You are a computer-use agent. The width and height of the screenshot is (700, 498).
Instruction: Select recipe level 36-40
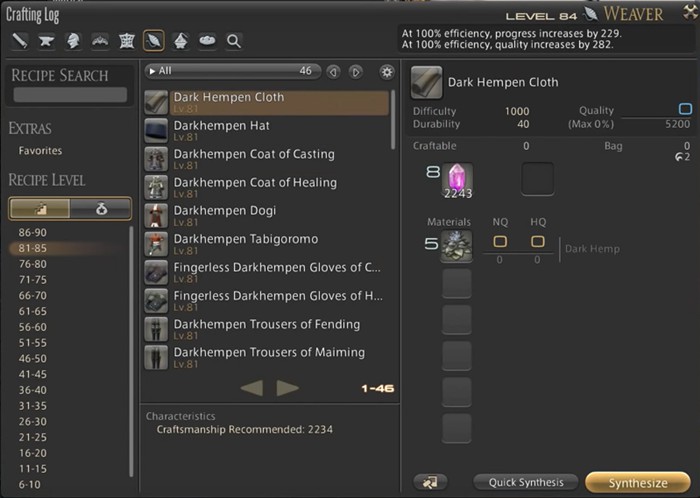[33, 390]
